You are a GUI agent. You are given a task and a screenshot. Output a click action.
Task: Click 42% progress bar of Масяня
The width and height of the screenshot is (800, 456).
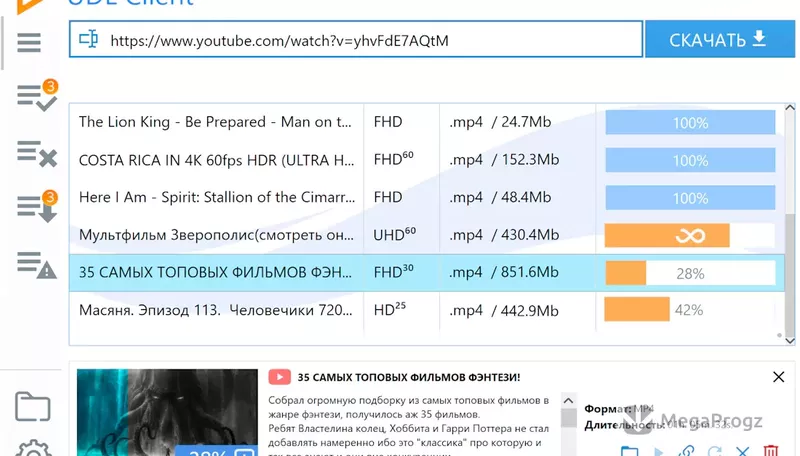tap(690, 310)
